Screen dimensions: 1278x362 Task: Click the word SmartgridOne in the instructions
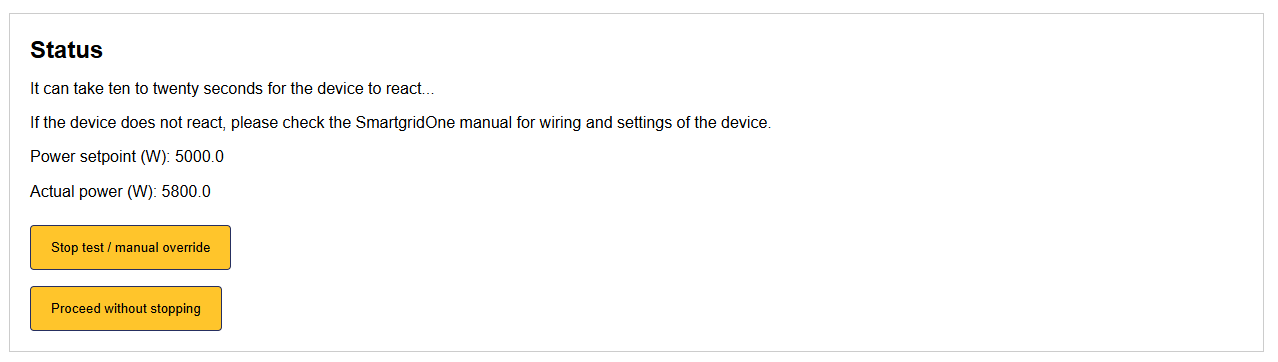pyautogui.click(x=404, y=123)
